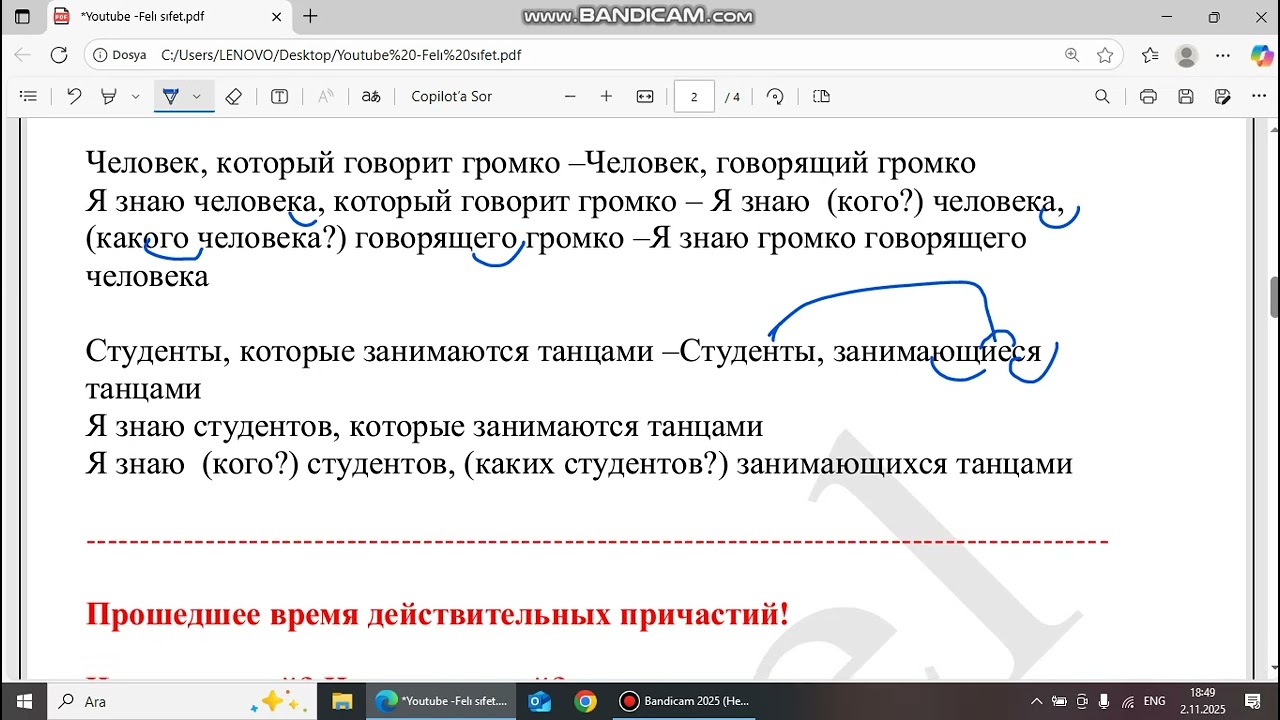Screen dimensions: 1280x720
Task: Click the vertical scrollbar thumb
Action: point(1274,297)
